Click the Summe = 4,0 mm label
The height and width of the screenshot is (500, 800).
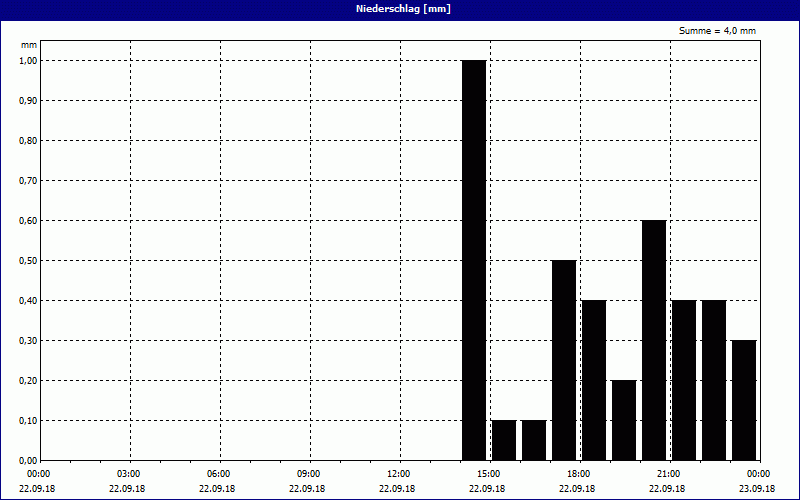click(717, 31)
